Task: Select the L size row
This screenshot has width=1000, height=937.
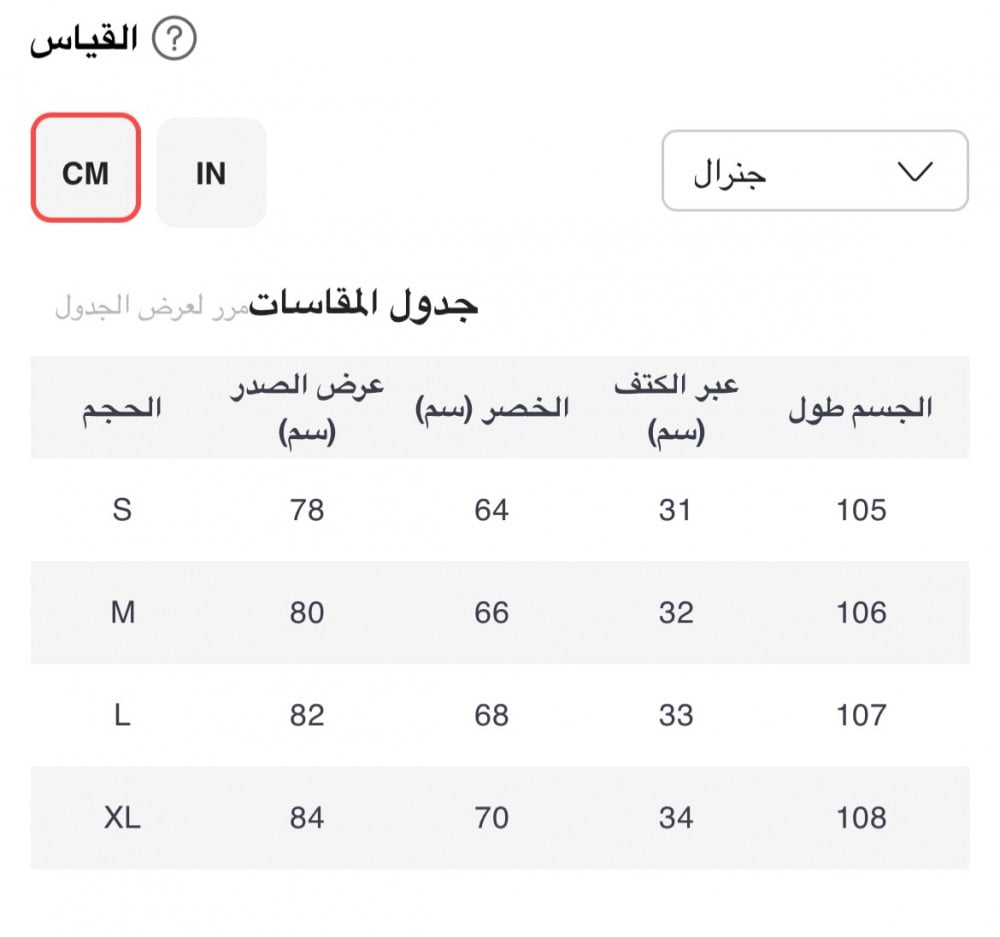Action: click(122, 715)
